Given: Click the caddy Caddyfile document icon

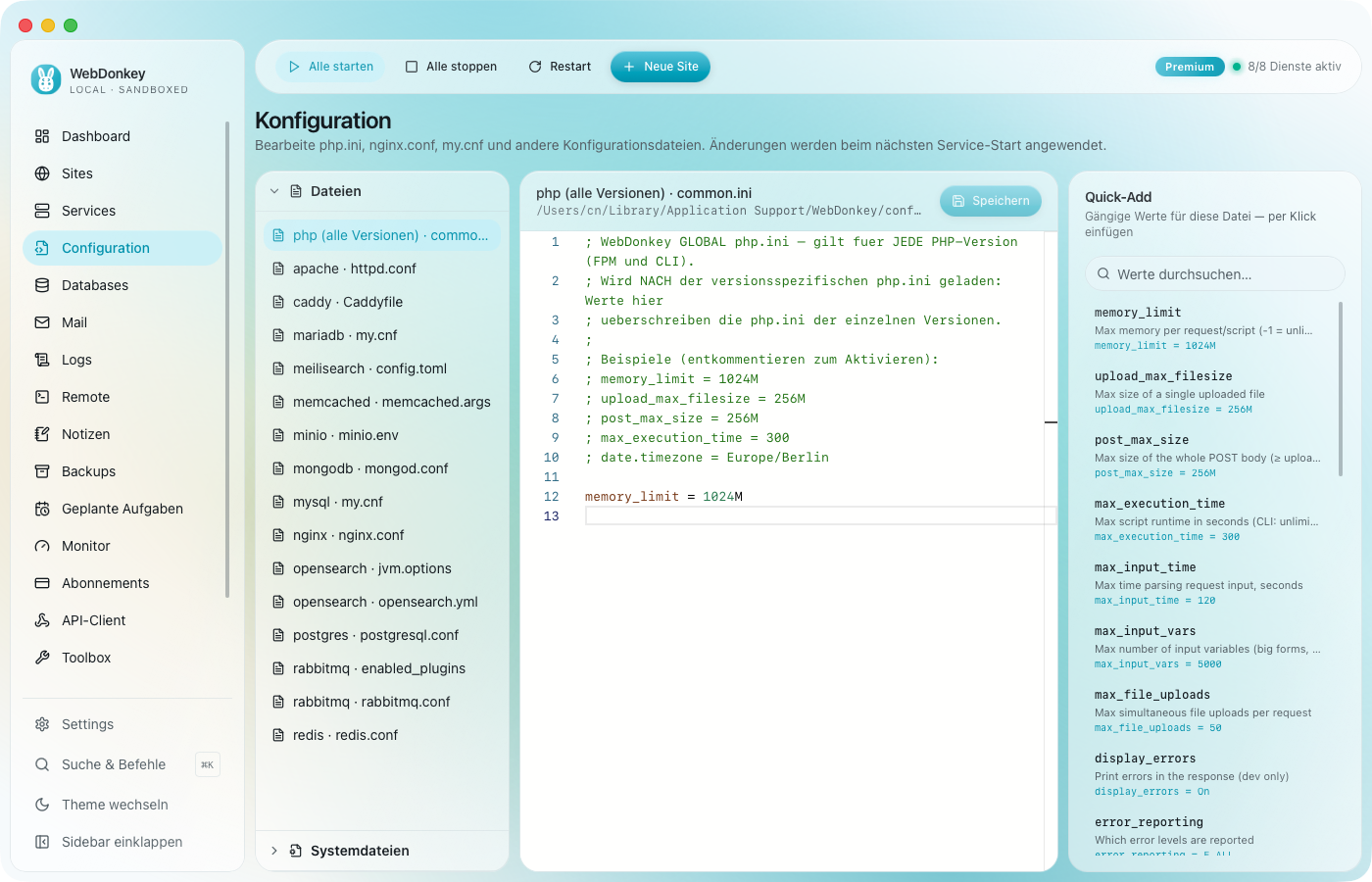Looking at the screenshot, I should 278,302.
